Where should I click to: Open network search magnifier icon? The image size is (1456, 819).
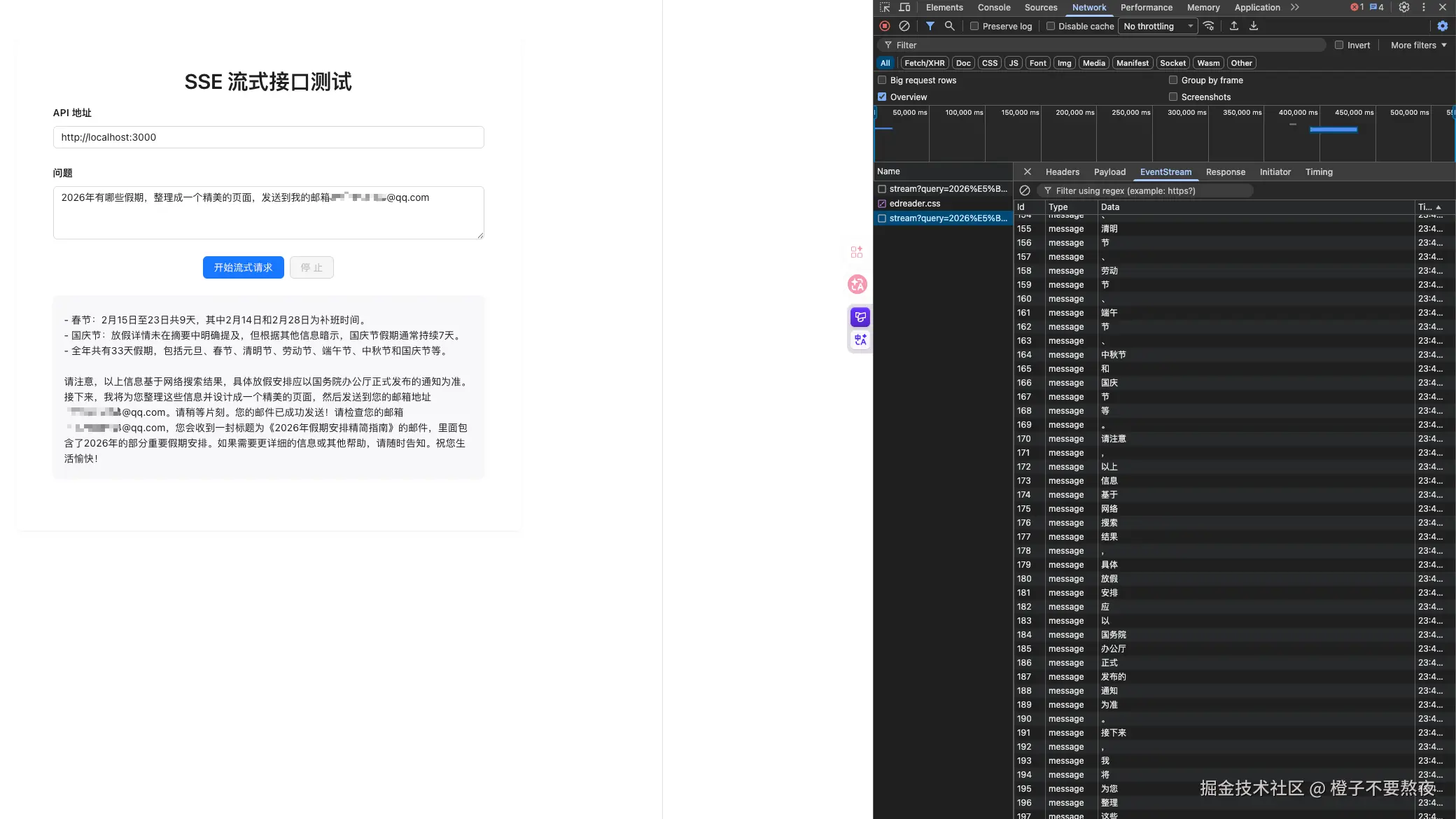tap(949, 26)
